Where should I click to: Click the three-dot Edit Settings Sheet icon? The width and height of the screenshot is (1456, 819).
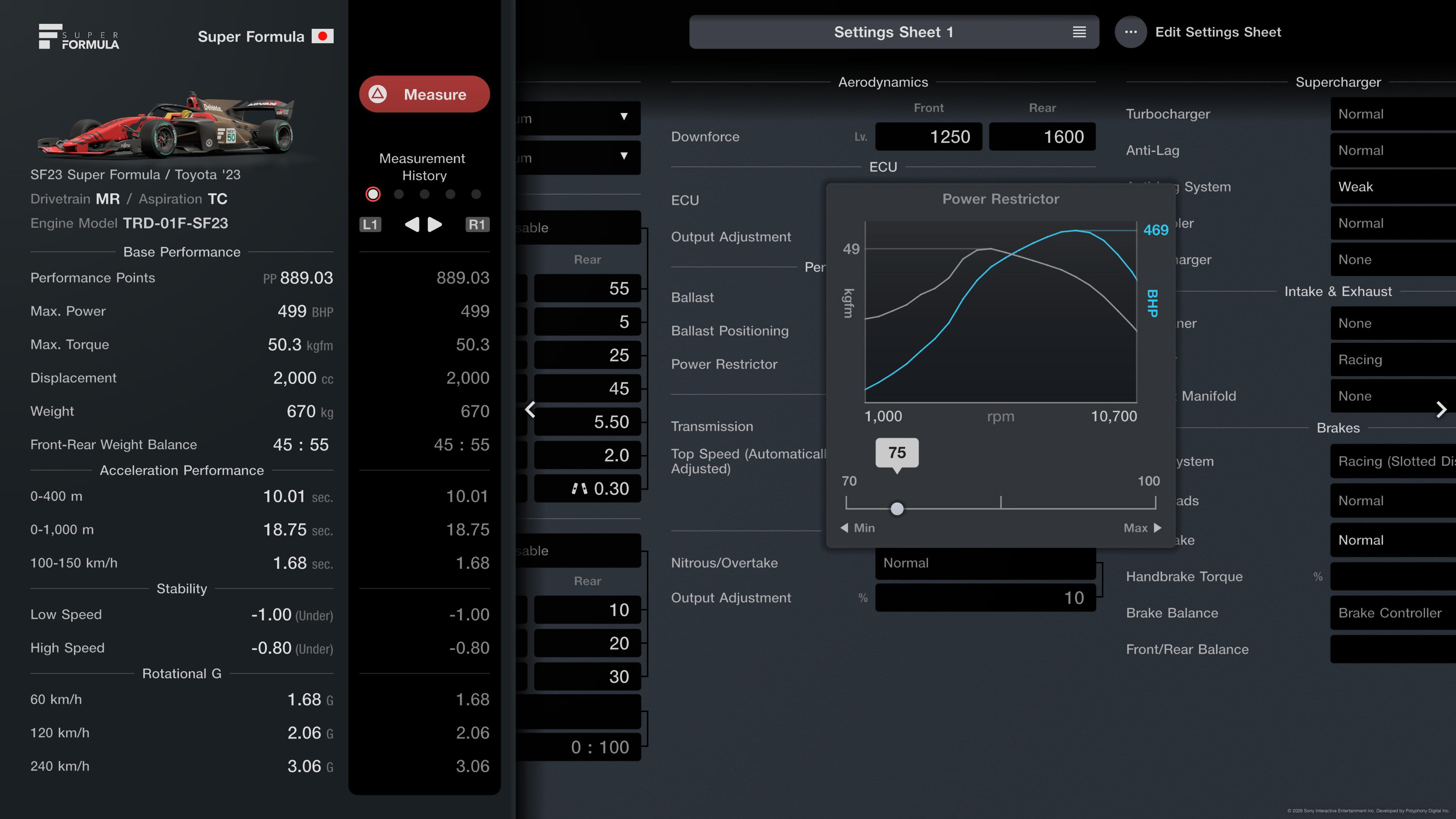click(x=1130, y=32)
